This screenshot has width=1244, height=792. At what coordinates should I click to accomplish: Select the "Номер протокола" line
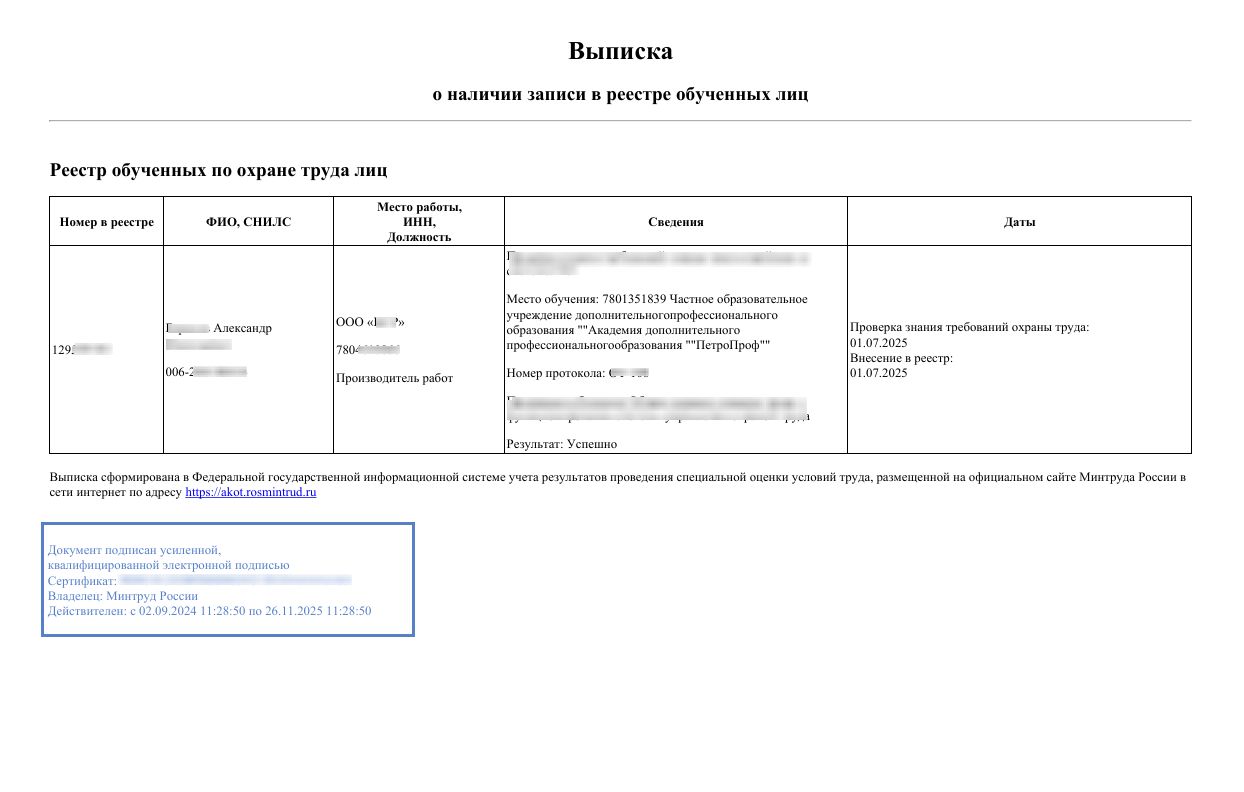(x=578, y=373)
